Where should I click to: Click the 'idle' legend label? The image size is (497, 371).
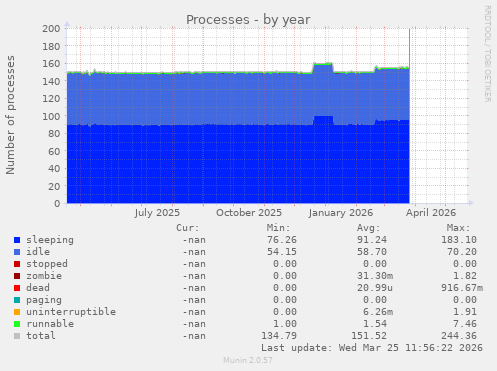38,252
